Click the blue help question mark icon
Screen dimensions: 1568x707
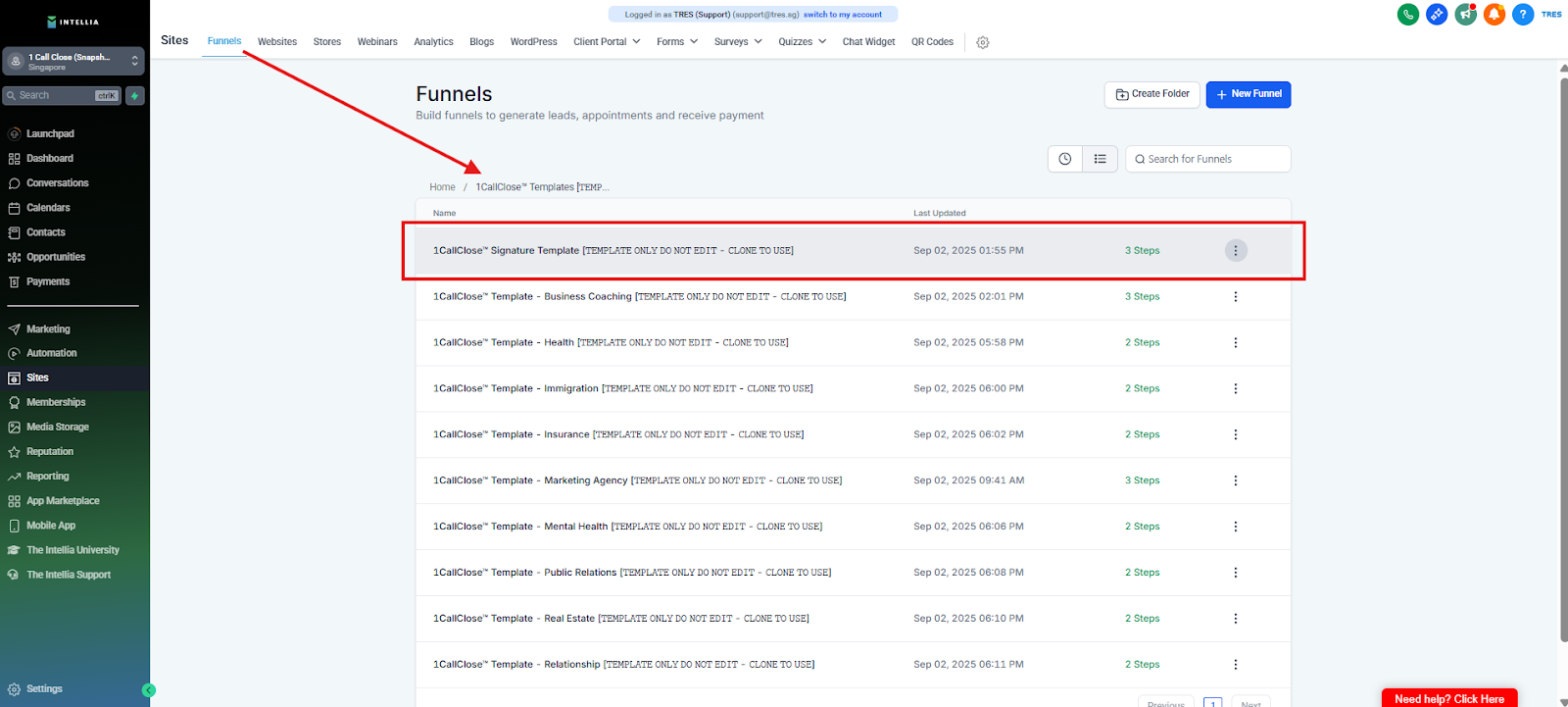click(x=1523, y=15)
